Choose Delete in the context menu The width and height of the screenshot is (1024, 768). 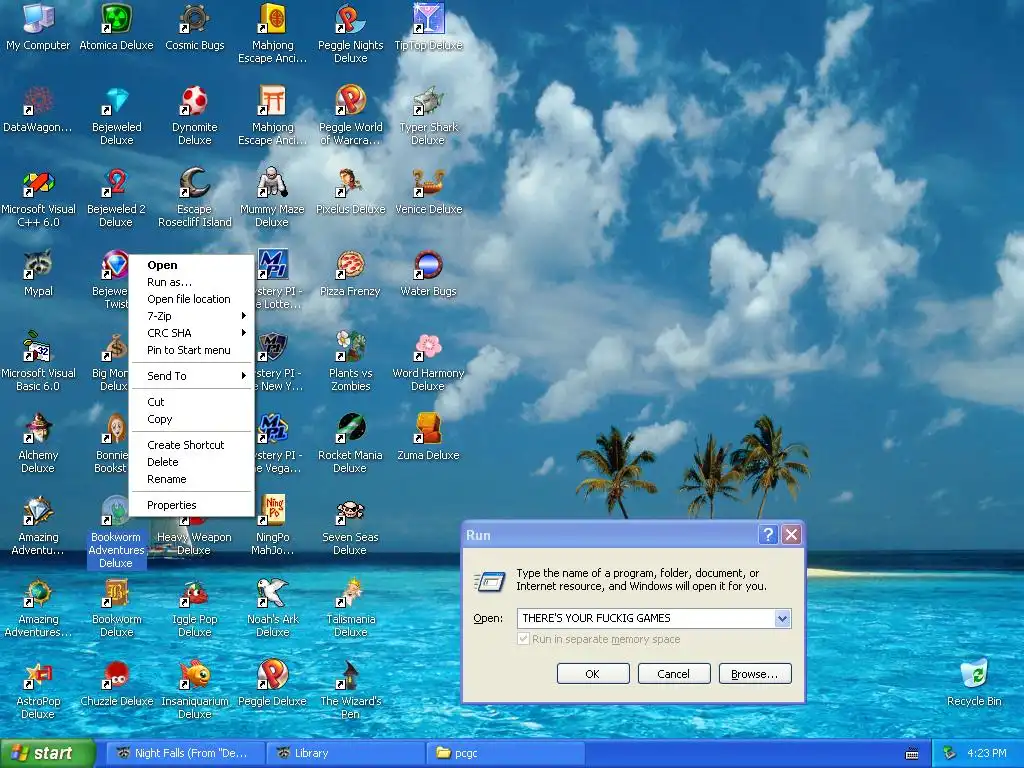(191, 462)
